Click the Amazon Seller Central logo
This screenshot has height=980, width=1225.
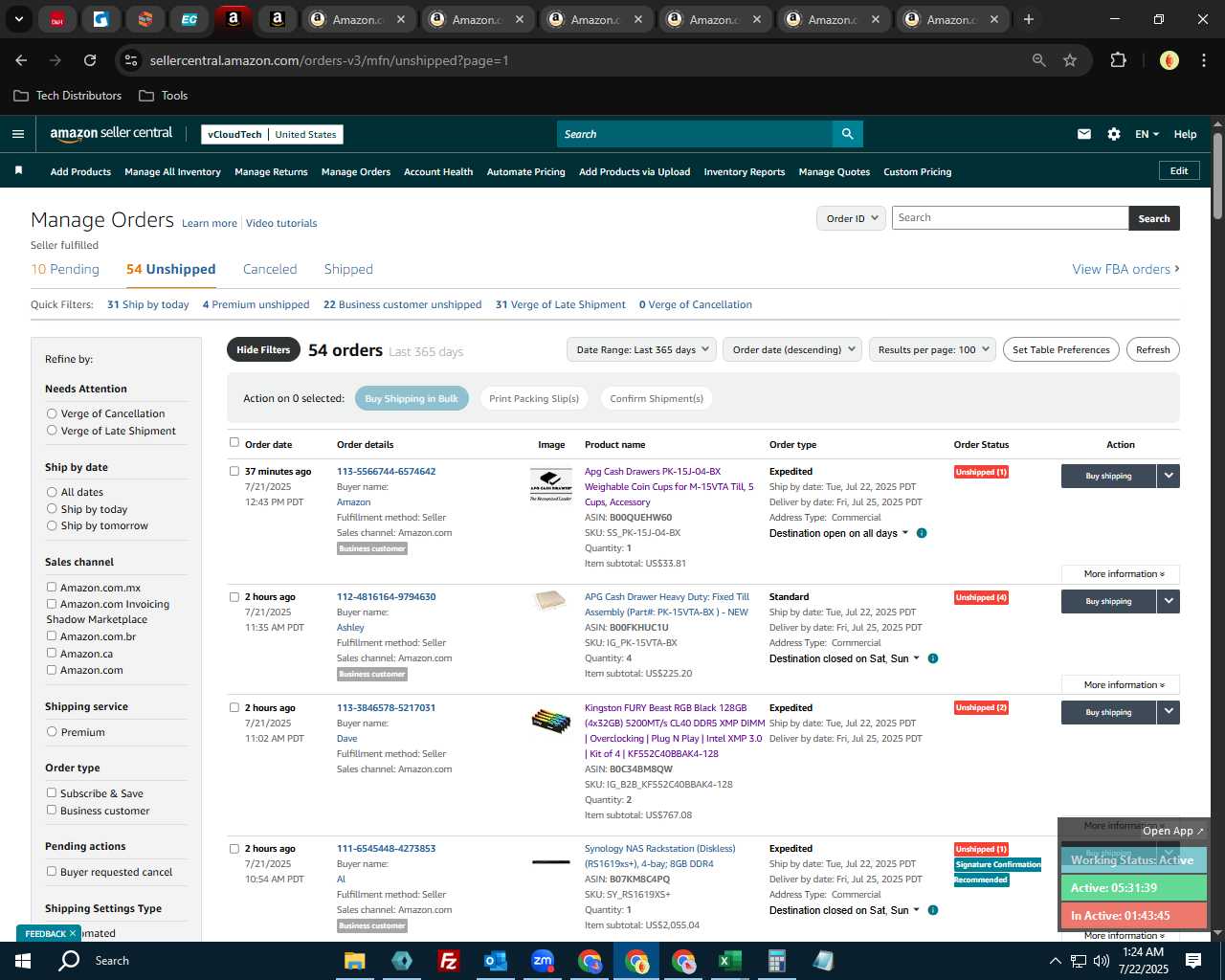[x=111, y=134]
